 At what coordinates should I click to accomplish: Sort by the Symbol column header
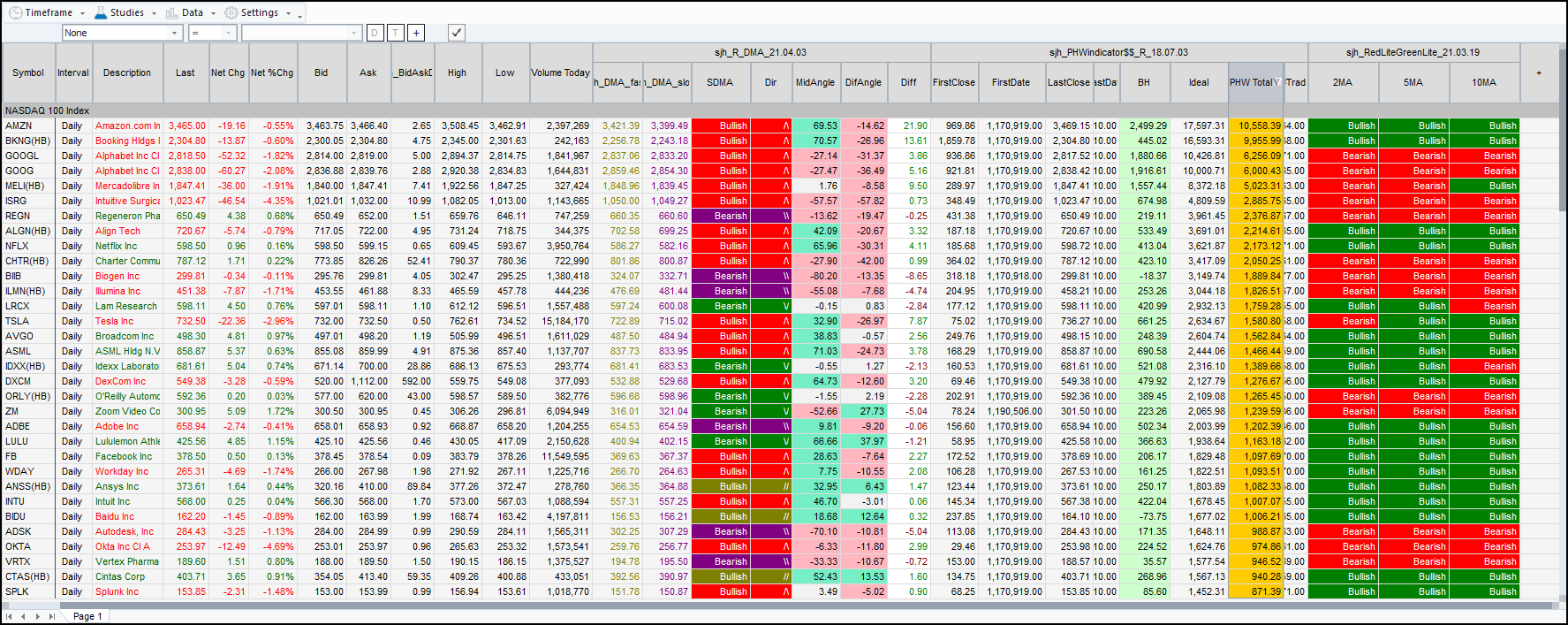pos(28,72)
